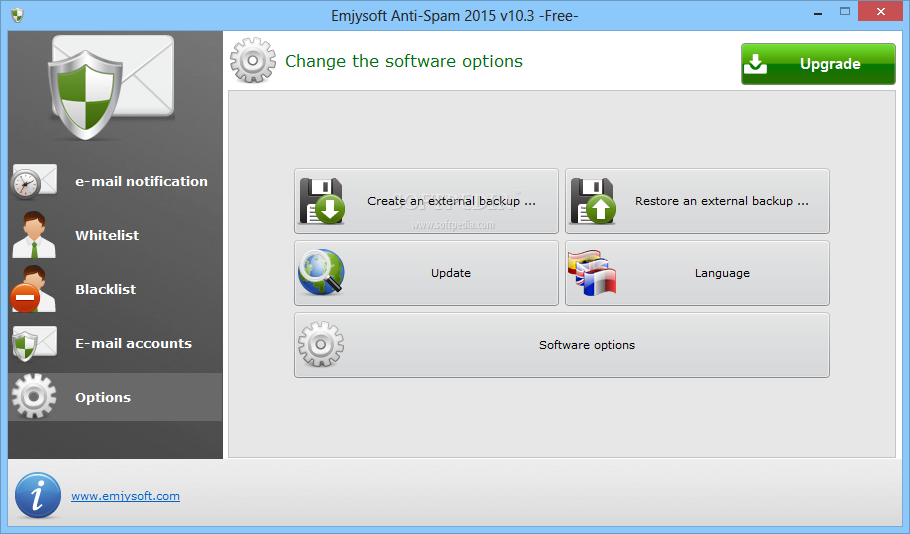Click the E-mail accounts shield envelope icon
Screen dimensions: 910x534
[34, 343]
